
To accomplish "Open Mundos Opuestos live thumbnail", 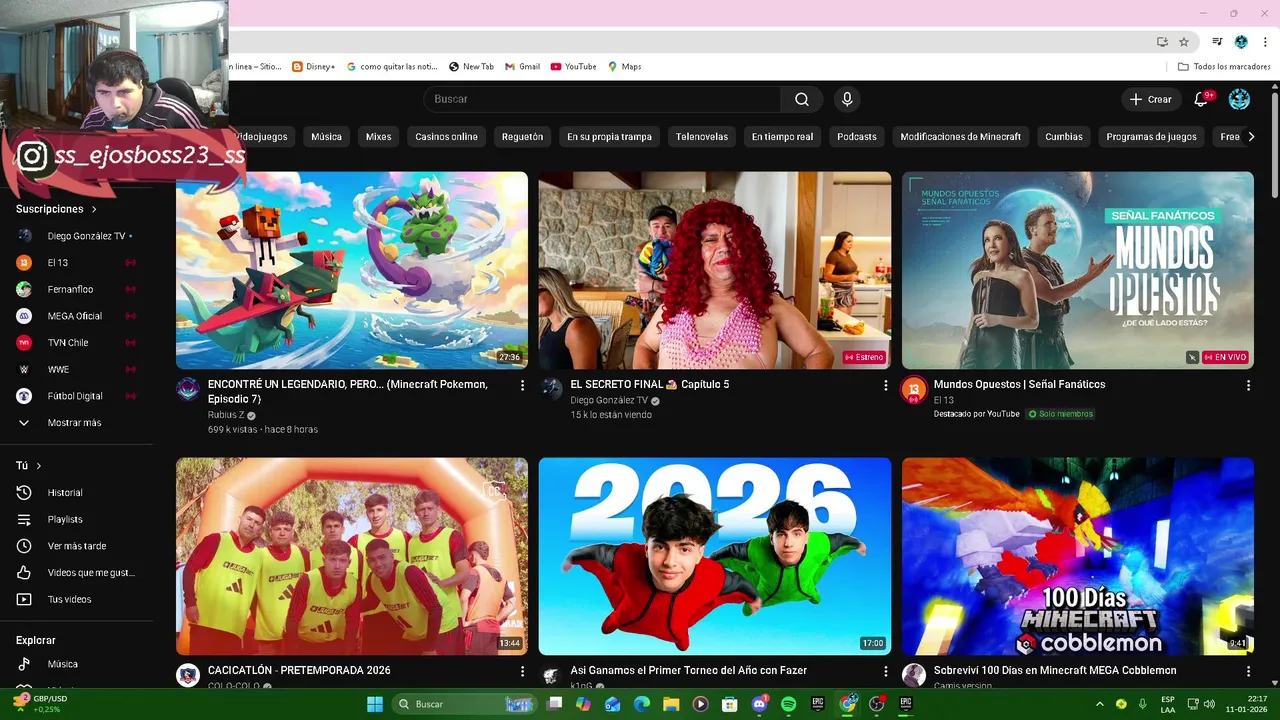I will tap(1078, 270).
